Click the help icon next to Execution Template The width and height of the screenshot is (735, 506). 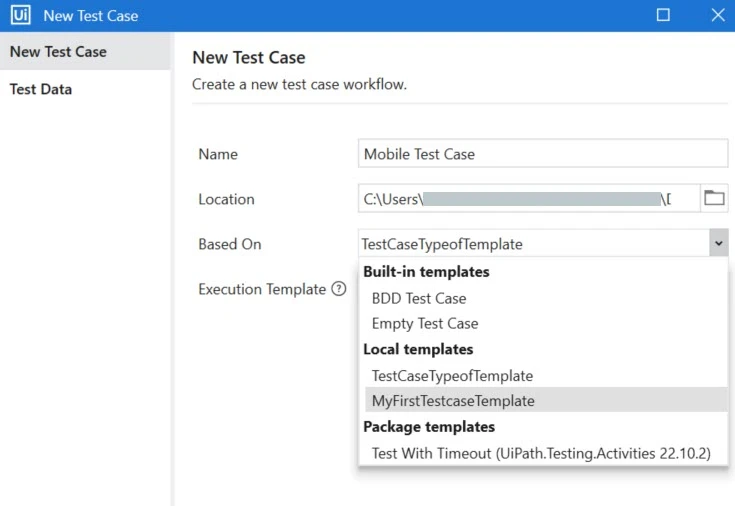(x=338, y=289)
